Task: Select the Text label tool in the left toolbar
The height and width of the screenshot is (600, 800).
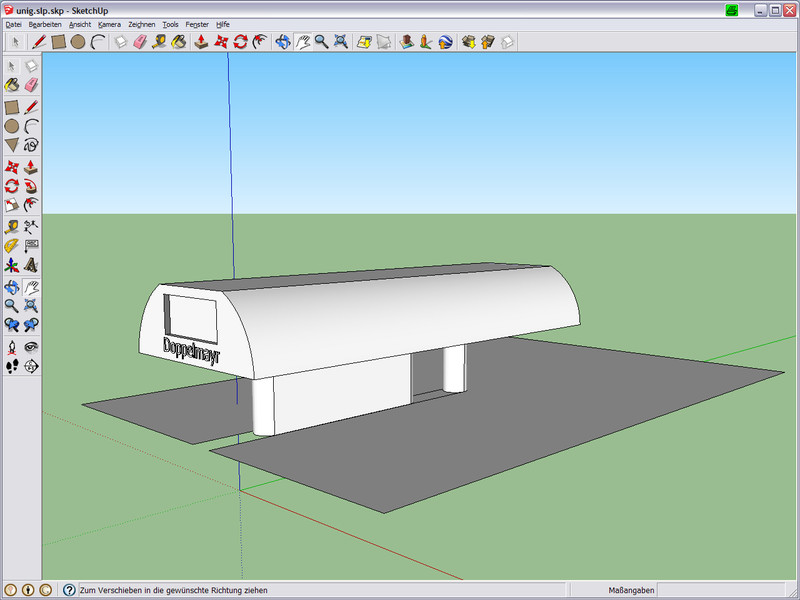Action: point(31,246)
